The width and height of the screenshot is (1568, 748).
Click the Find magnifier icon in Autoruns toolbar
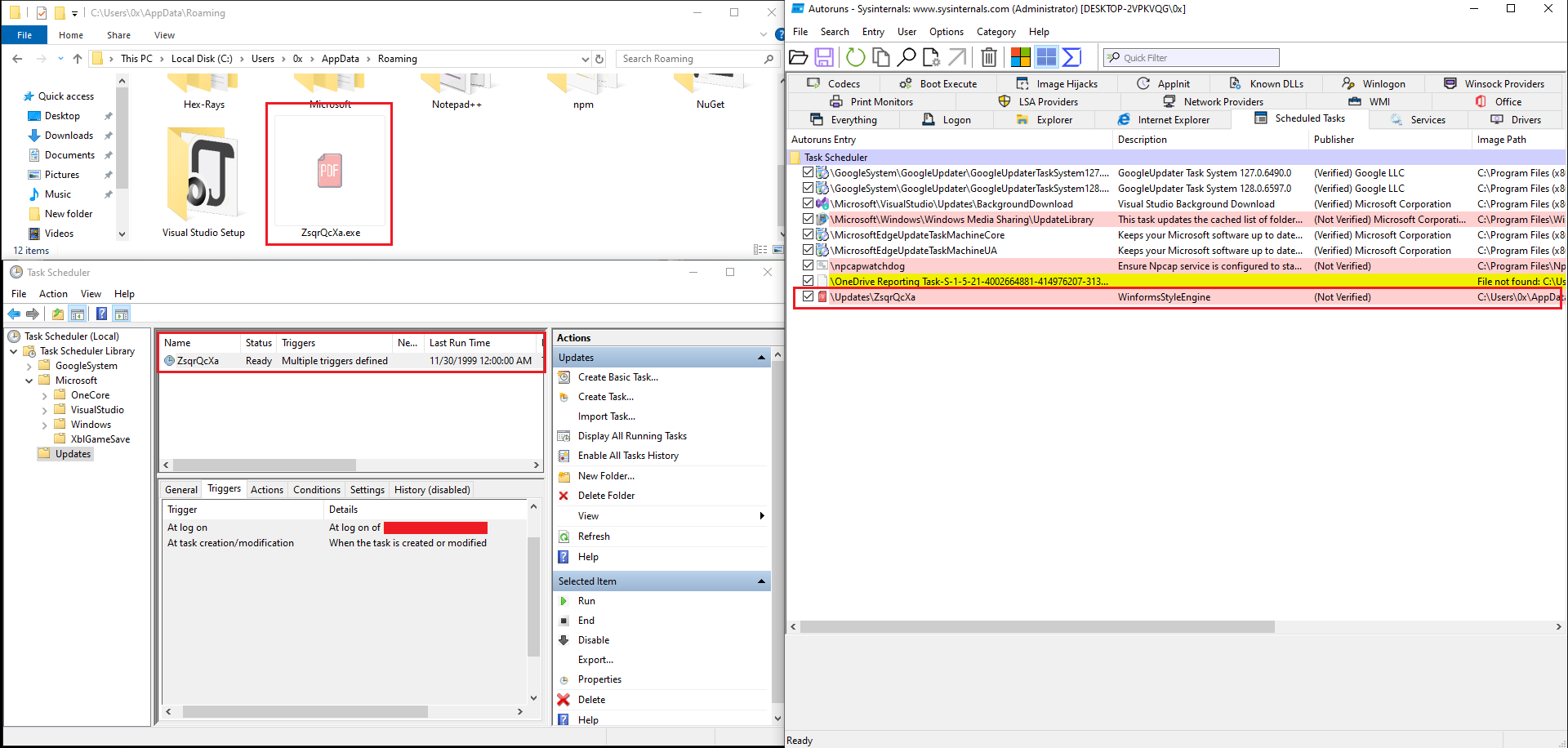pos(906,57)
